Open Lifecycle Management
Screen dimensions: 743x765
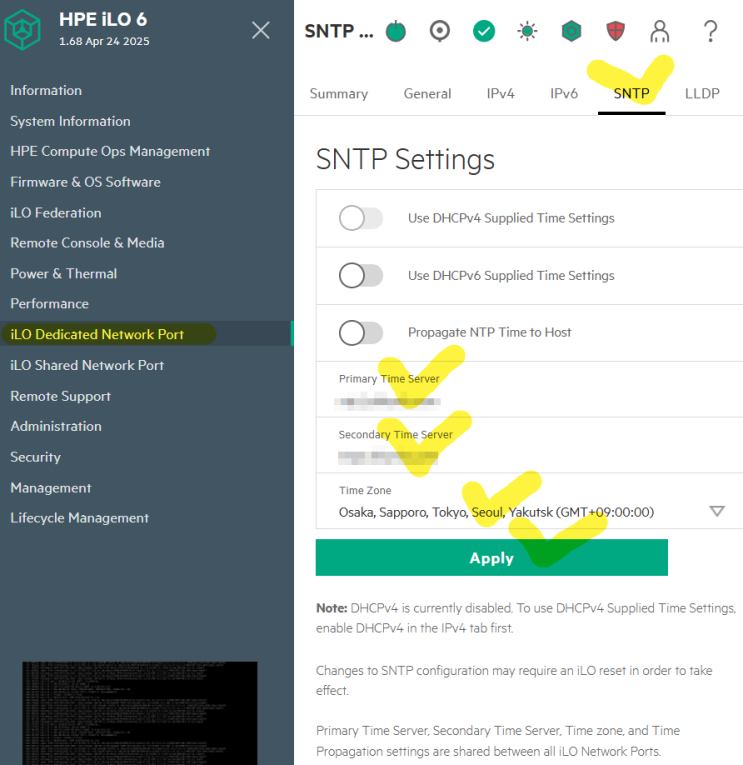pos(80,518)
